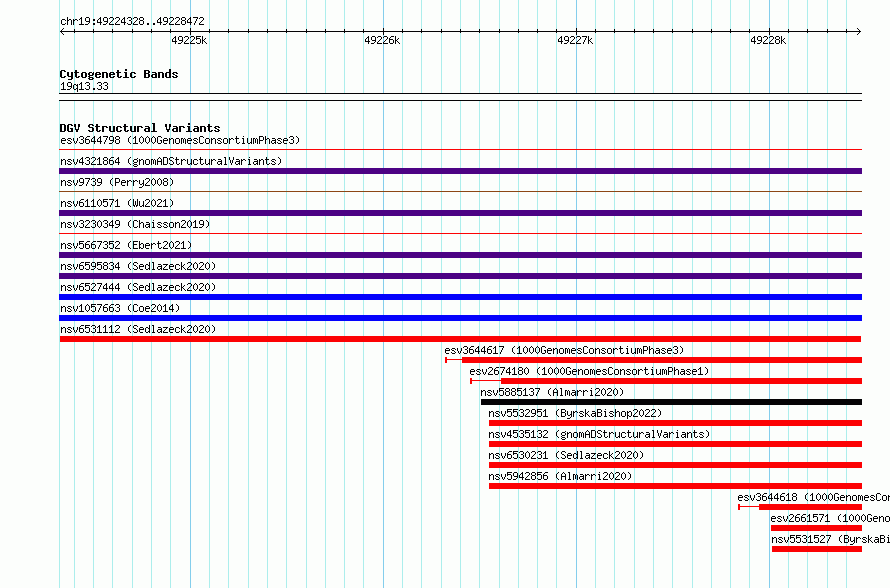Click the 49228k ruler mark
This screenshot has height=588, width=890.
pyautogui.click(x=768, y=40)
